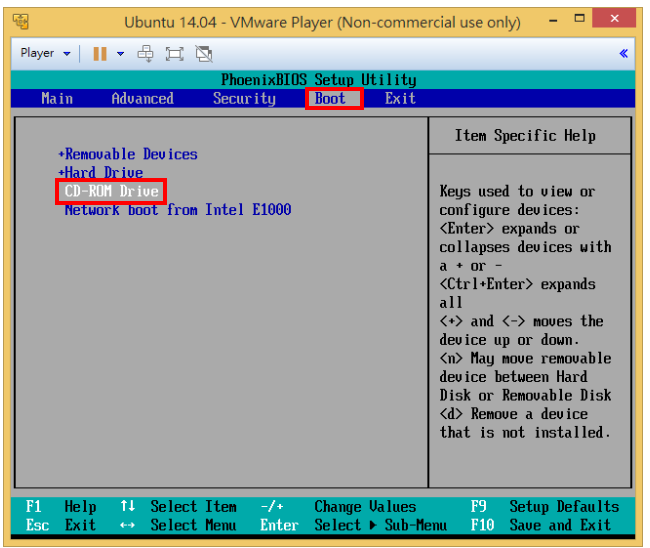This screenshot has width=650, height=548.
Task: Click the F10 Save and Exit legend
Action: pos(541,525)
